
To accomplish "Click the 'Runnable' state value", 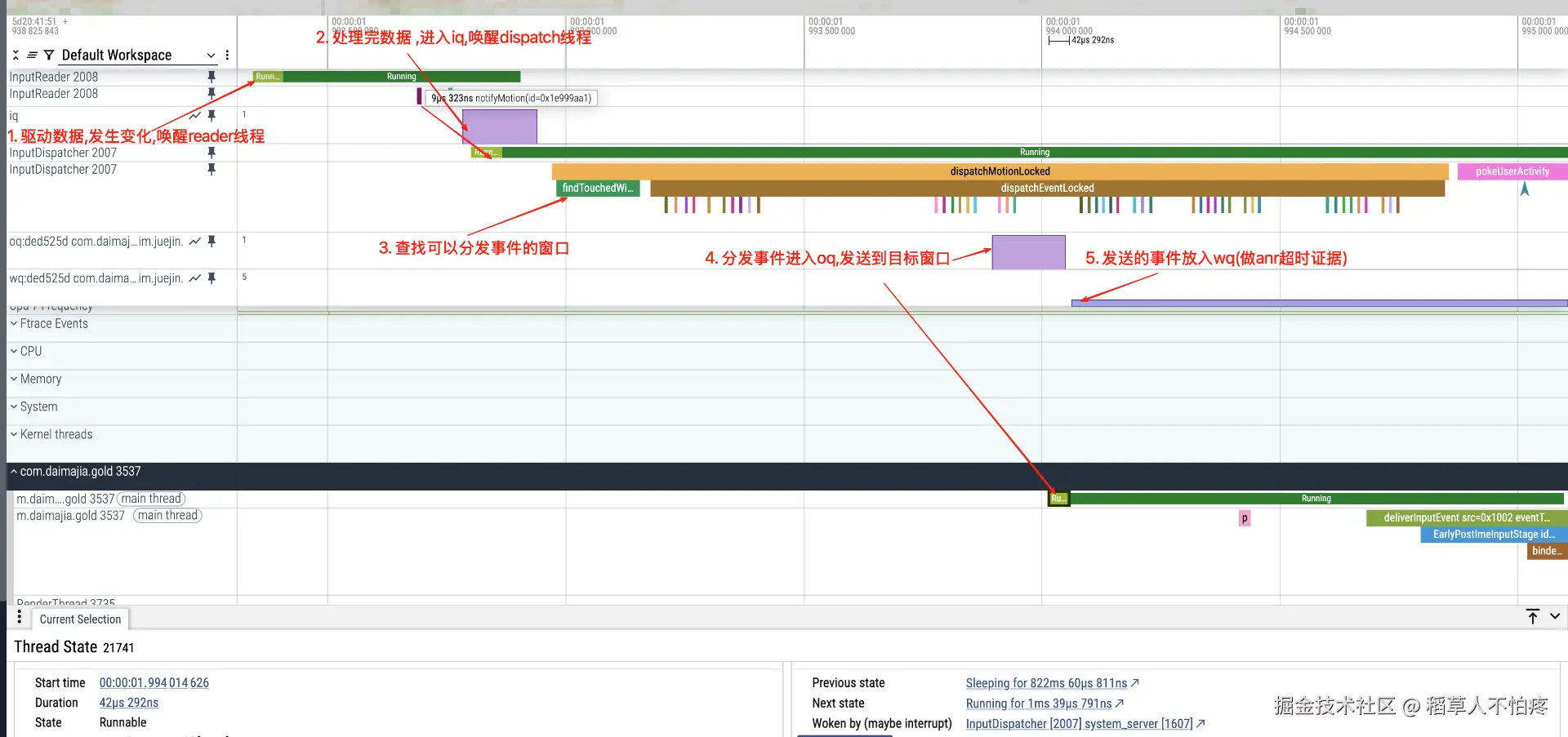I will [x=122, y=723].
